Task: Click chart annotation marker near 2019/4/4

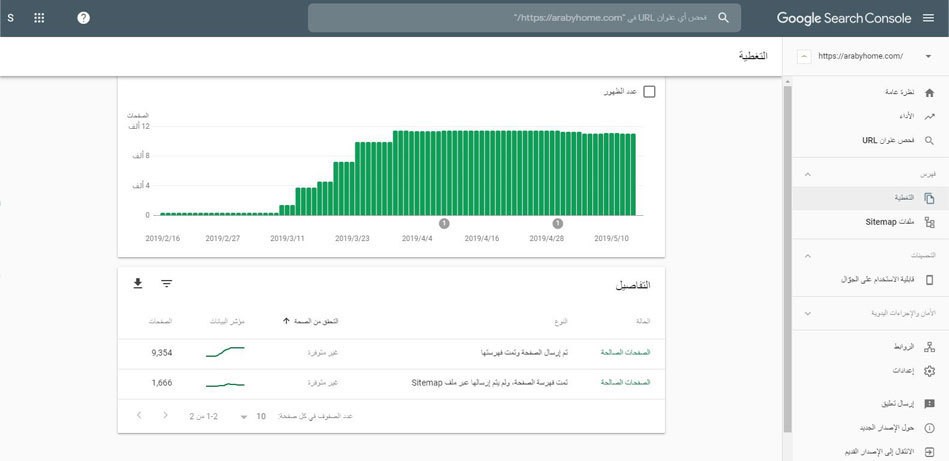Action: (444, 224)
